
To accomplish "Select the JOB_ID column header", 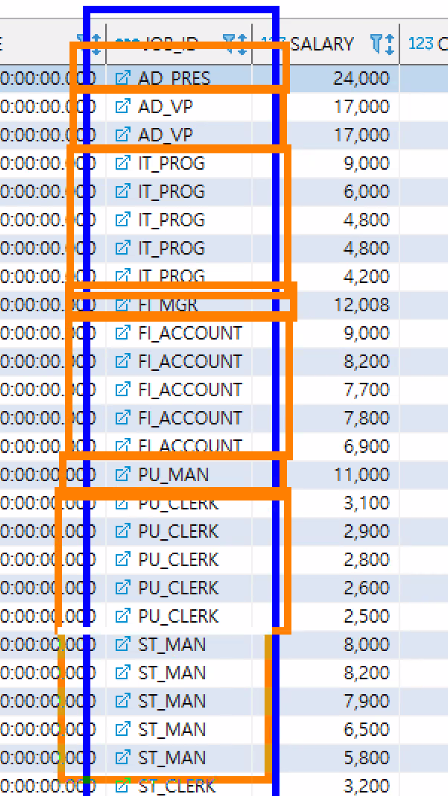I will pyautogui.click(x=179, y=44).
